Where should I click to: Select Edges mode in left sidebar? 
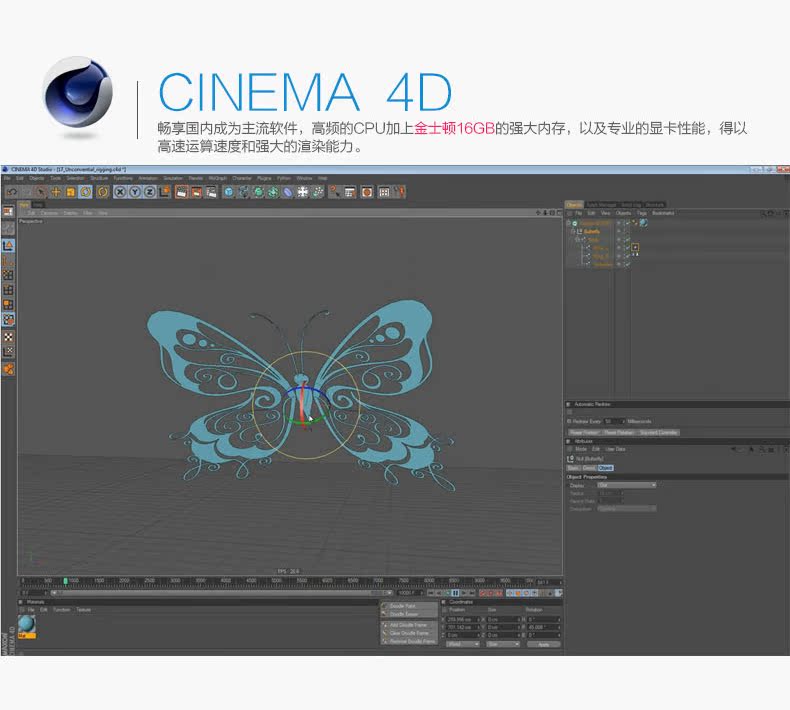click(8, 290)
